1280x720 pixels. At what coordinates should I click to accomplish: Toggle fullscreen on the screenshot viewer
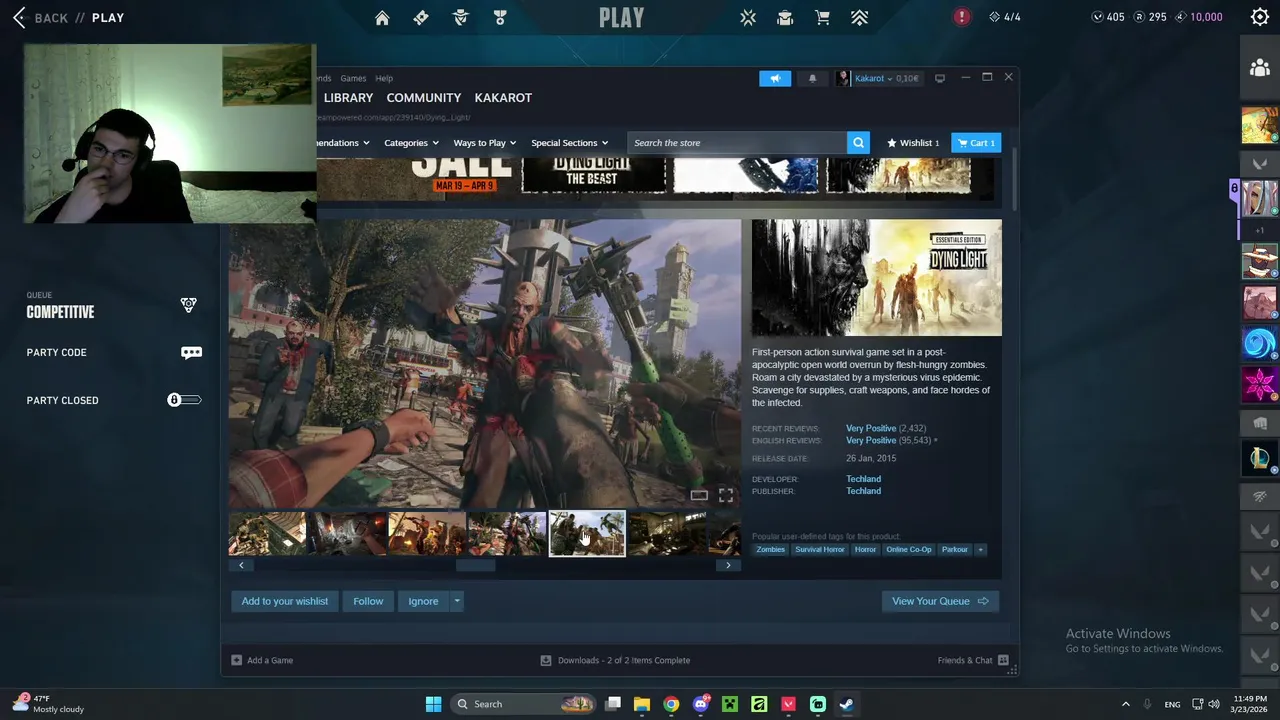726,495
